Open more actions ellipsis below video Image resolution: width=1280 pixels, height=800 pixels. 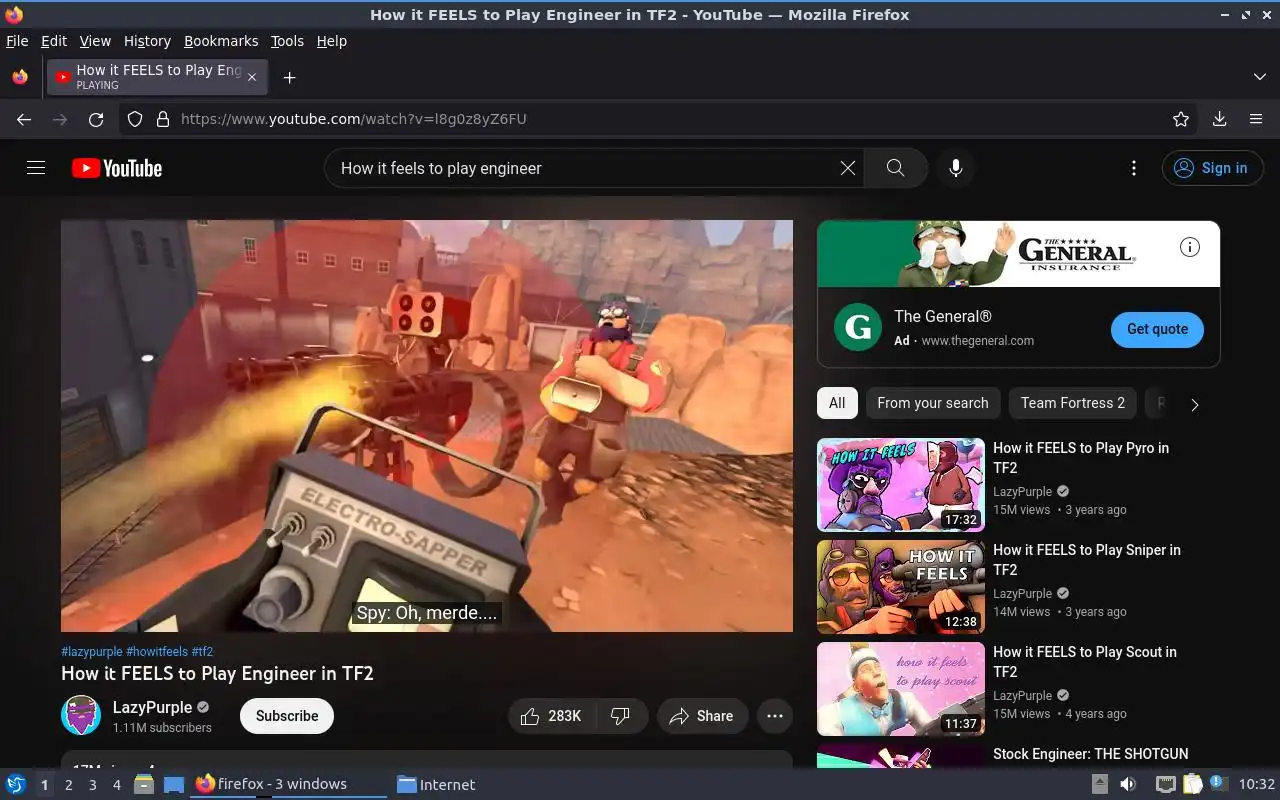775,716
